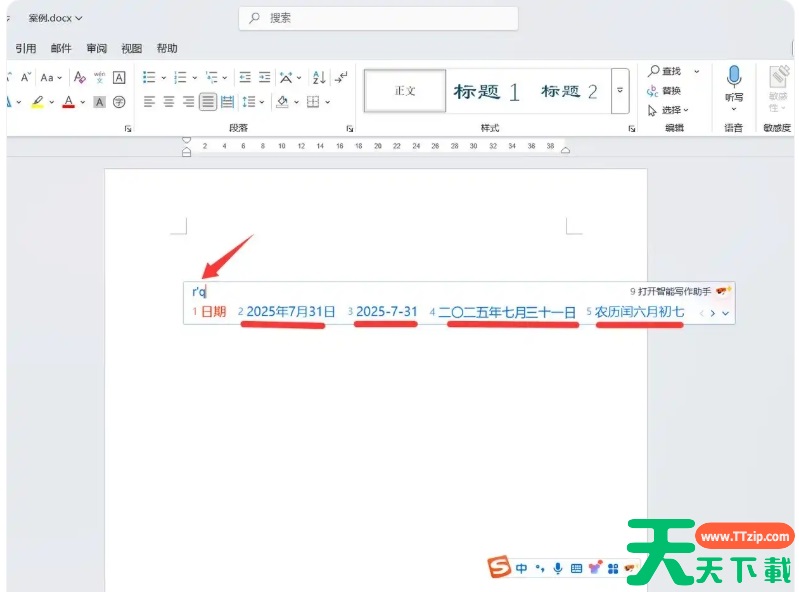Open line spacing dropdown arrow
The height and width of the screenshot is (592, 799).
click(262, 102)
